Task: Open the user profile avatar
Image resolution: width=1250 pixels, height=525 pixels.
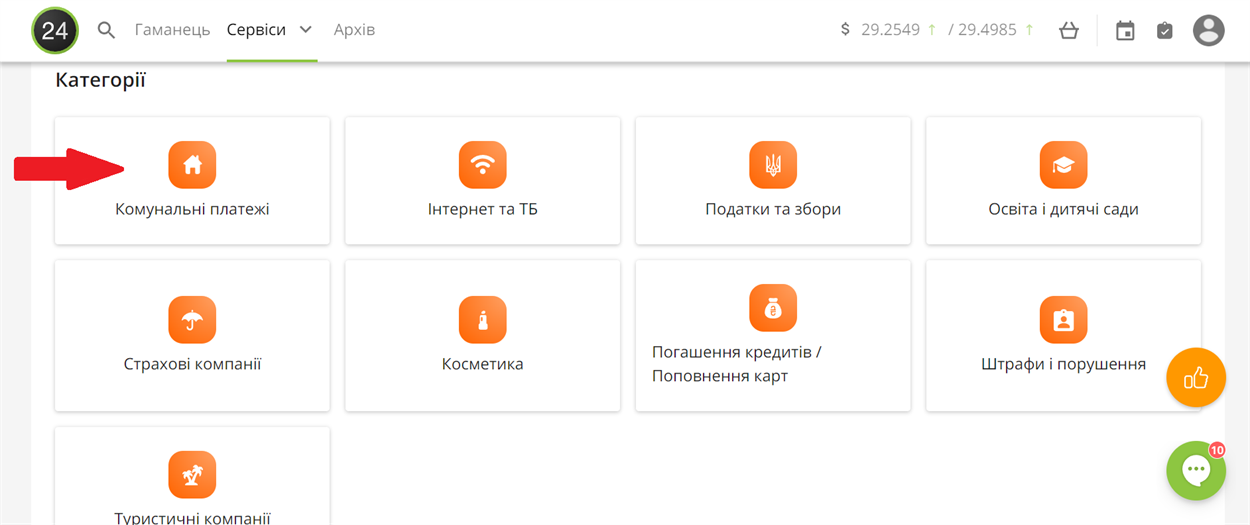Action: point(1209,30)
